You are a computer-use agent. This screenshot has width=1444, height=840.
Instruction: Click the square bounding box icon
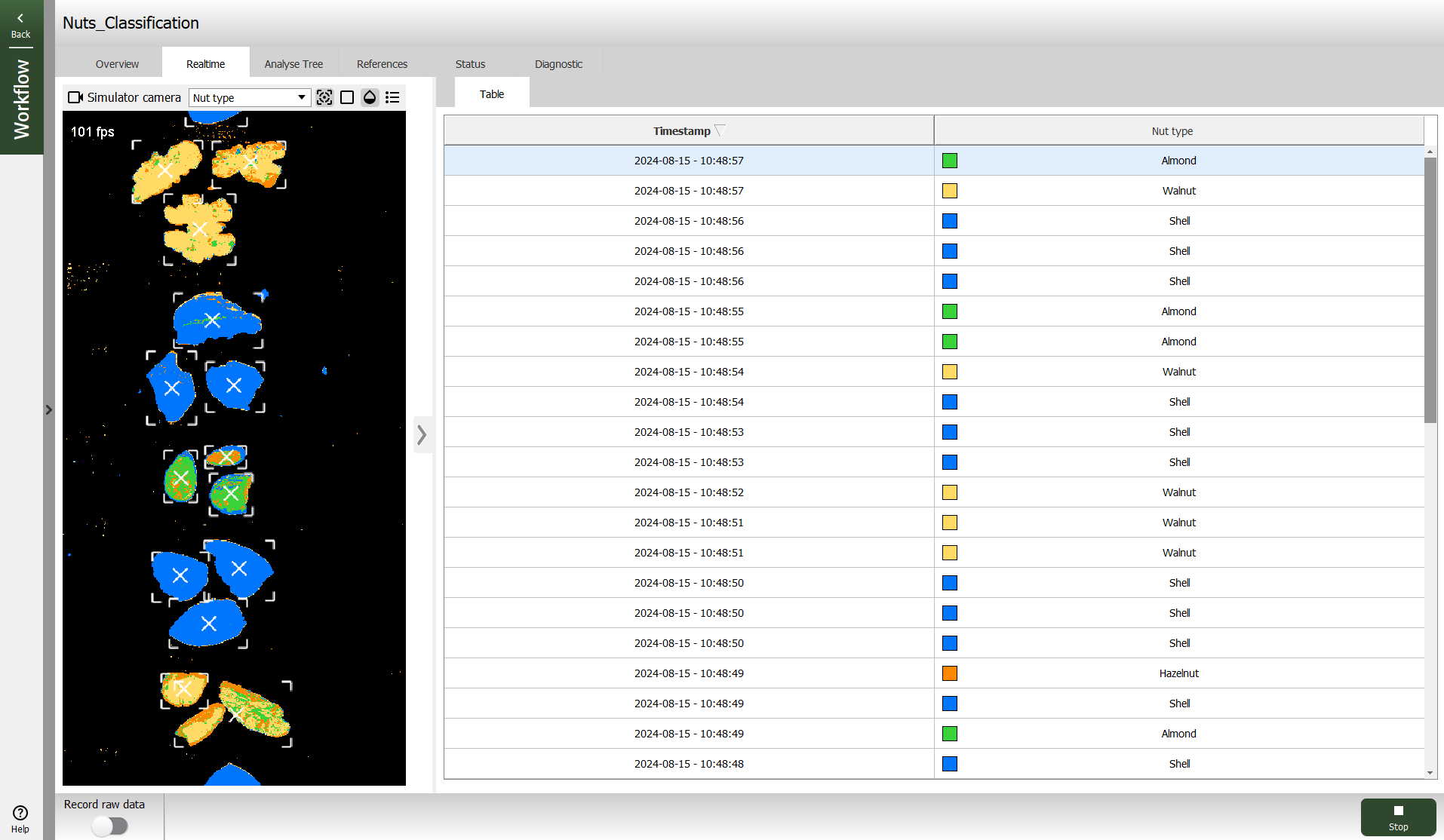click(x=347, y=97)
